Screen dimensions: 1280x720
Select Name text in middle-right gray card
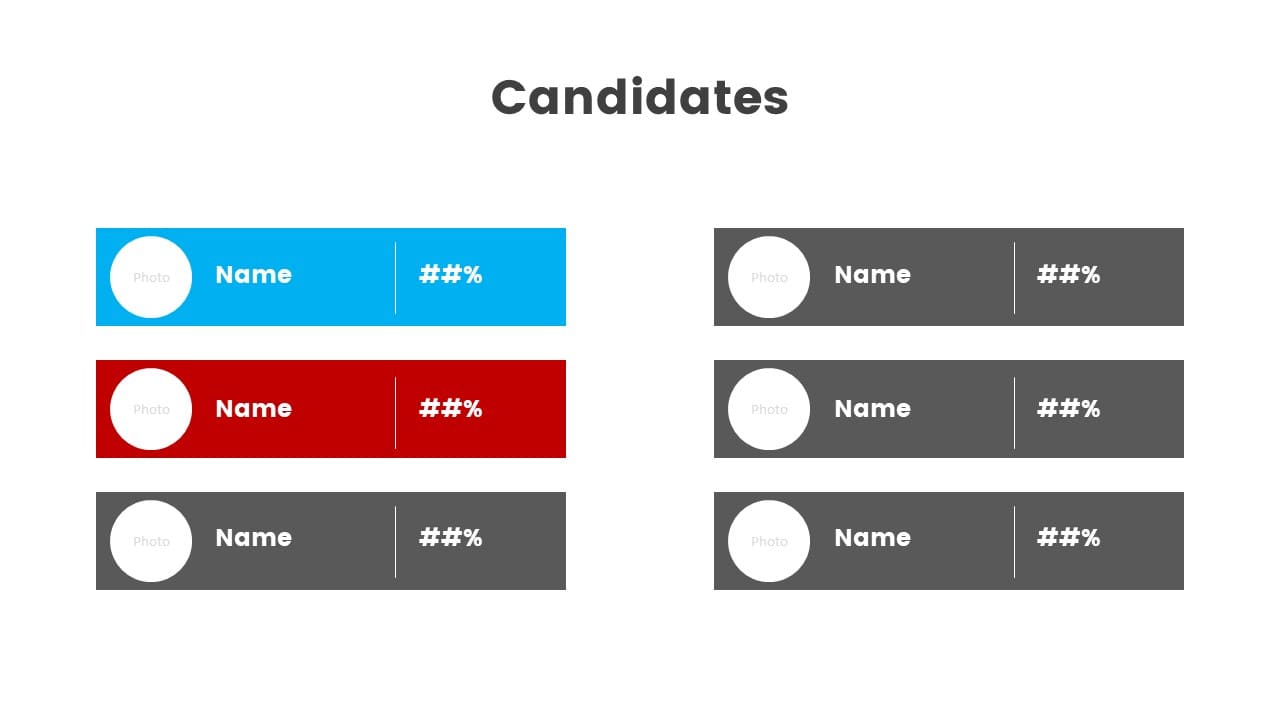[872, 409]
